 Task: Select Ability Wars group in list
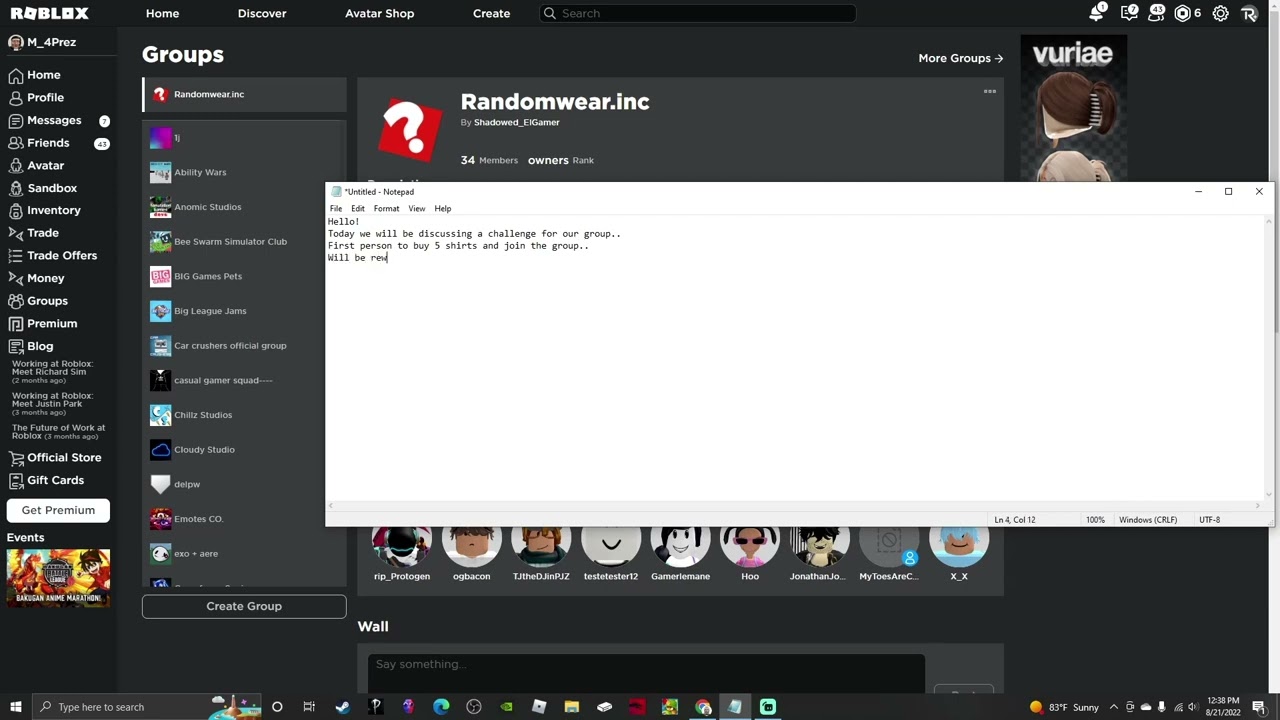(244, 172)
